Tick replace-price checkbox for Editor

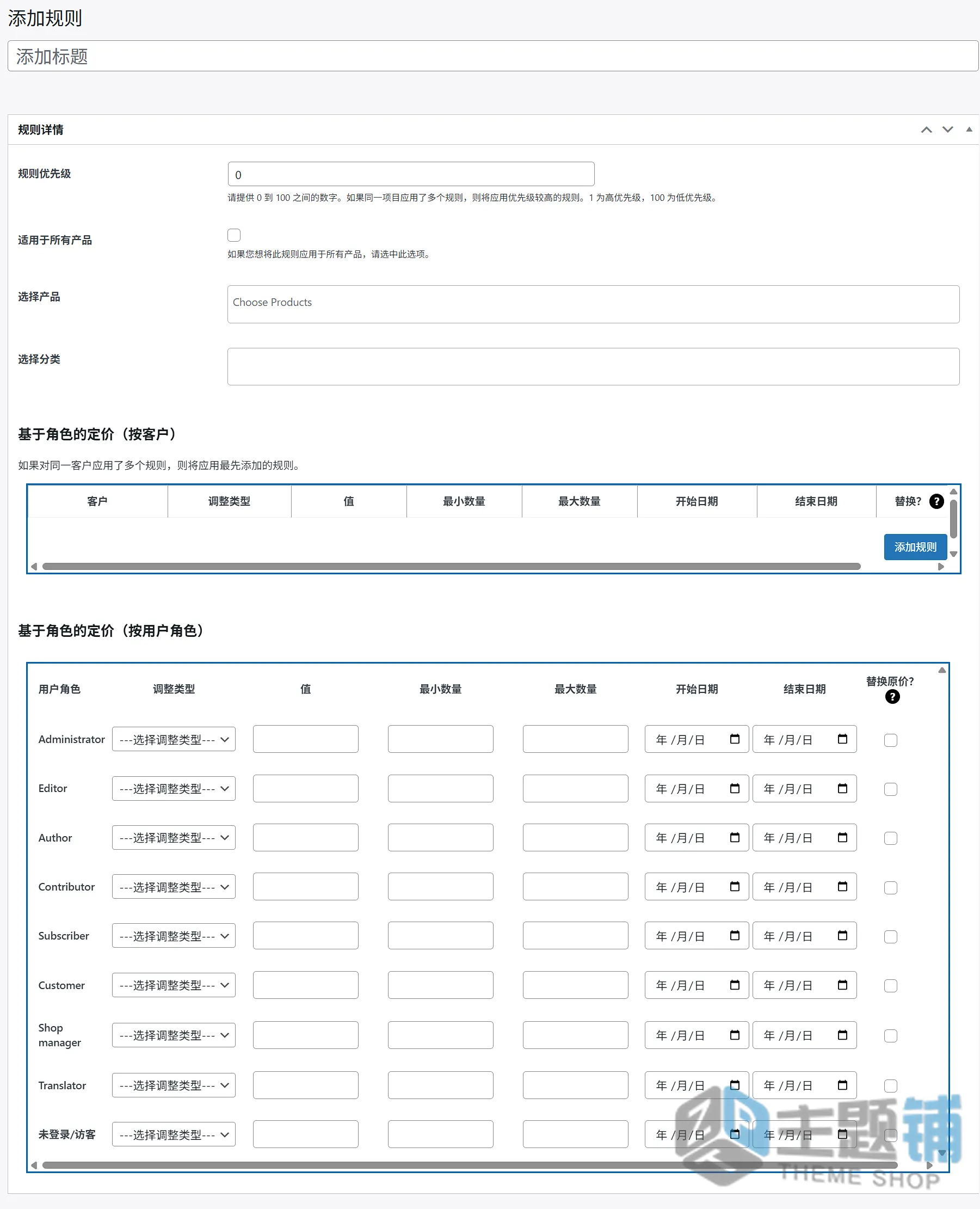(x=891, y=789)
